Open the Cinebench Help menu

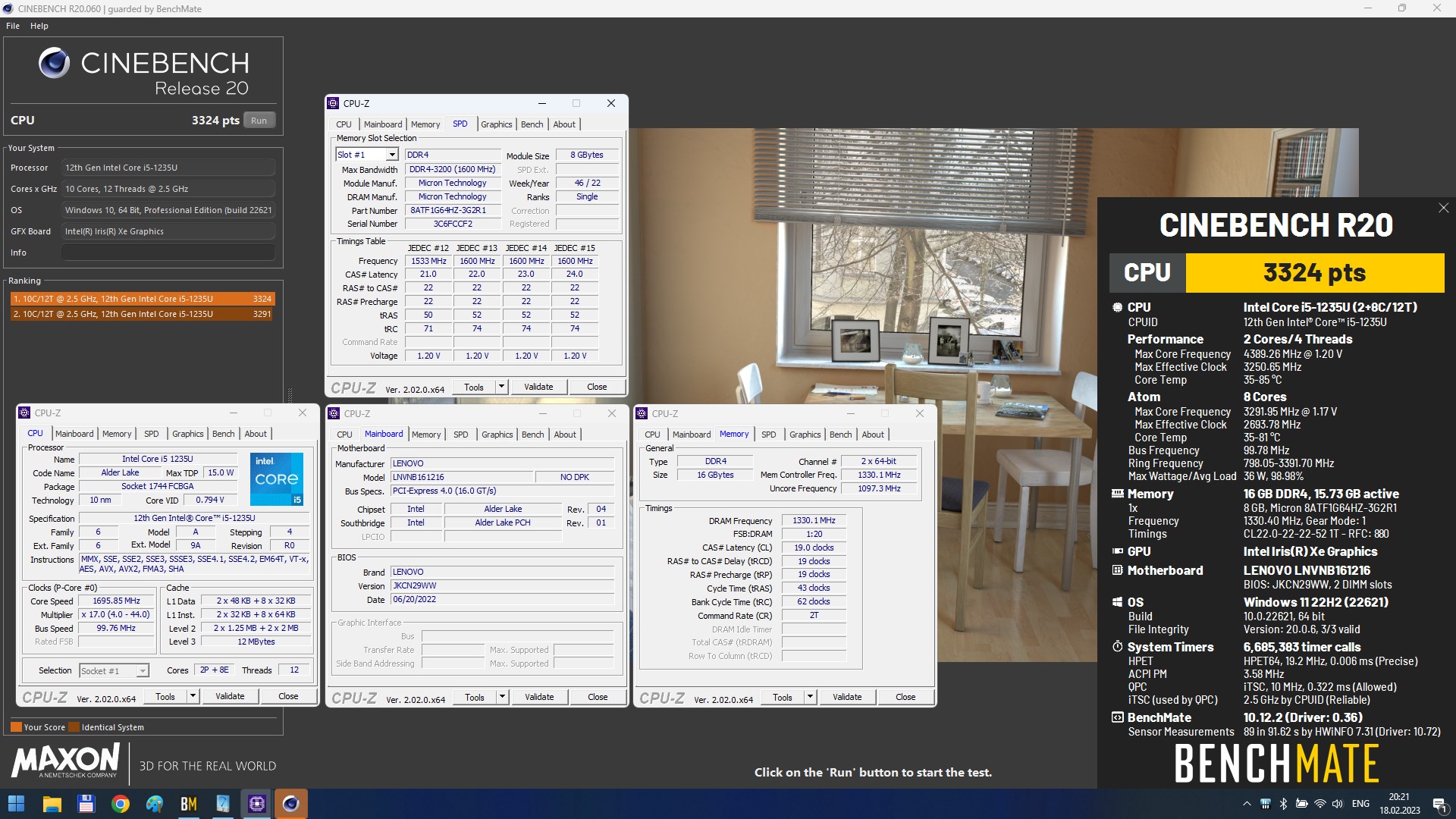click(39, 26)
